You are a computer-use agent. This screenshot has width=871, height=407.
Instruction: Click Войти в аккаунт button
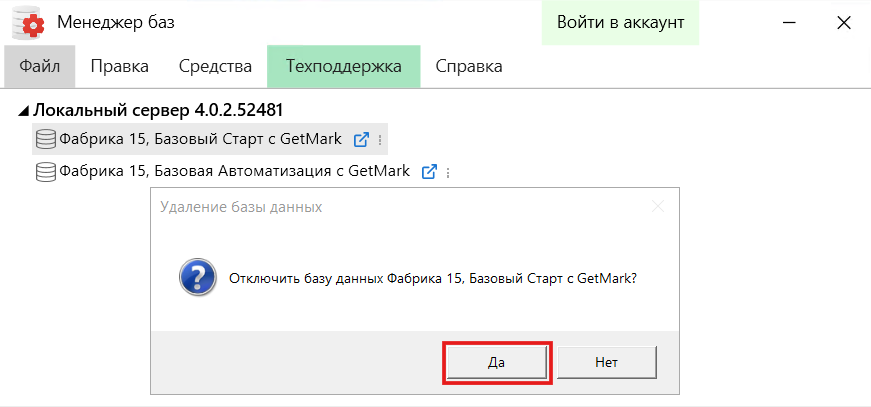pos(620,23)
